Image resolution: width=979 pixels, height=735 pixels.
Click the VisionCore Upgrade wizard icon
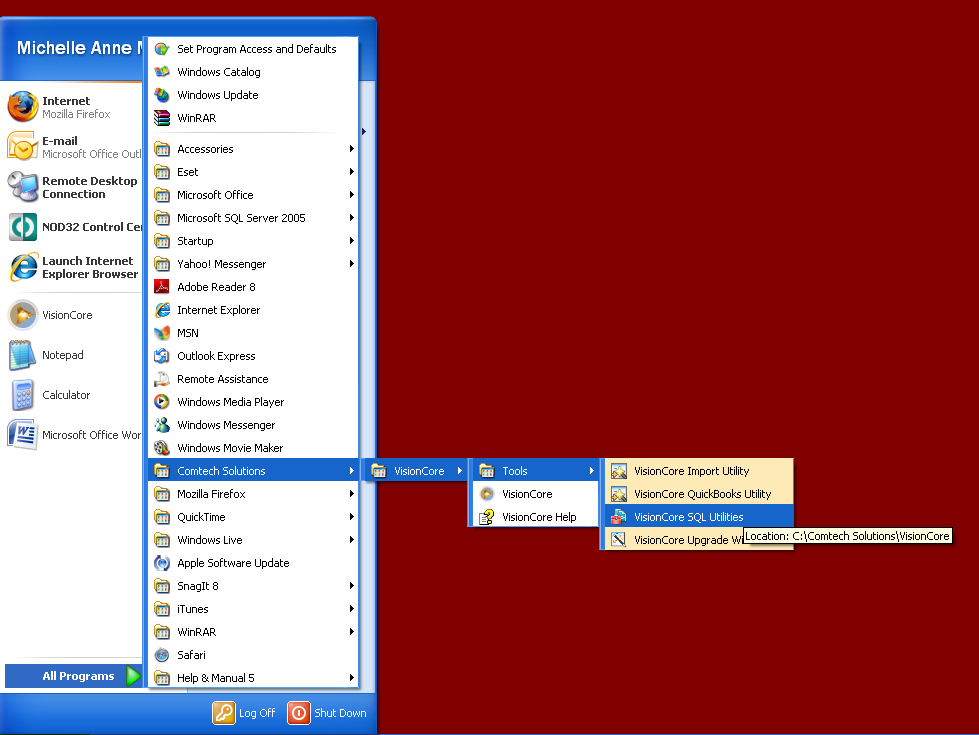(x=619, y=540)
